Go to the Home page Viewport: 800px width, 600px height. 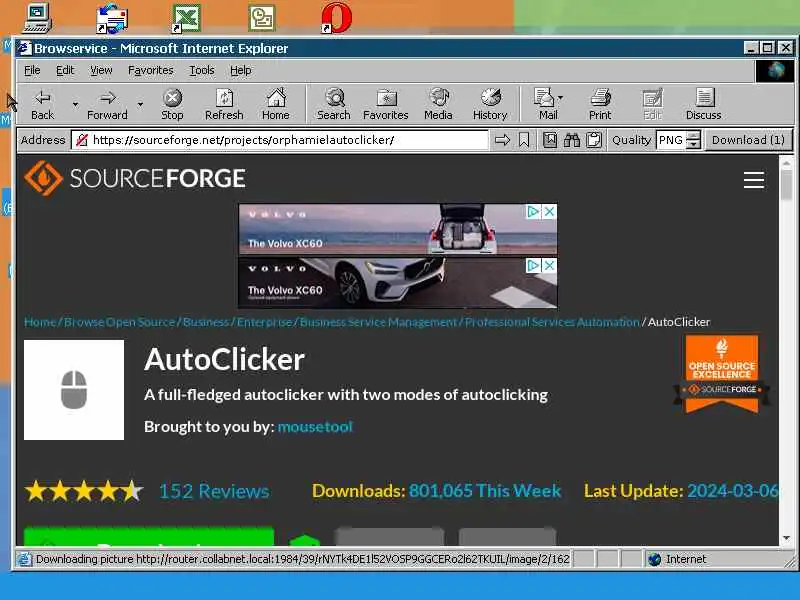(276, 105)
